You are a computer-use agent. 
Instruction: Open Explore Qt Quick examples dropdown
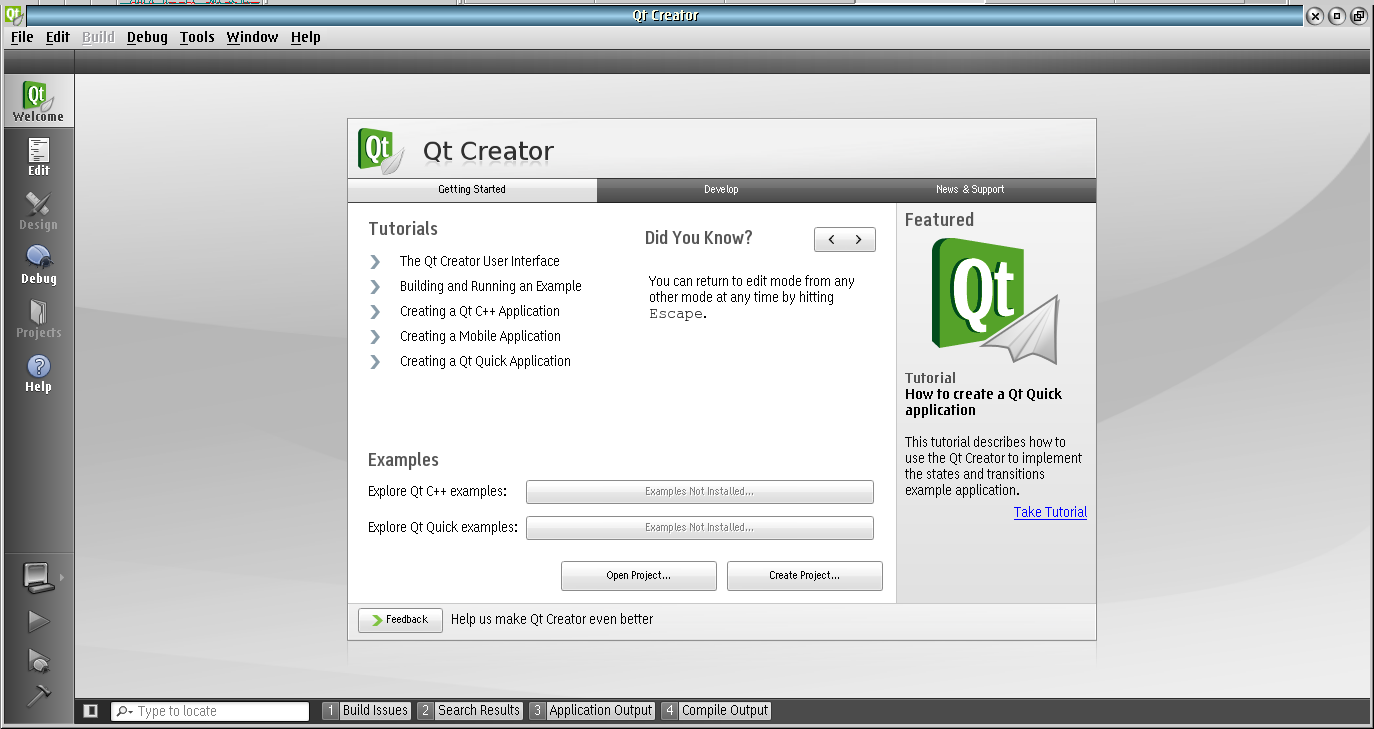(x=699, y=528)
